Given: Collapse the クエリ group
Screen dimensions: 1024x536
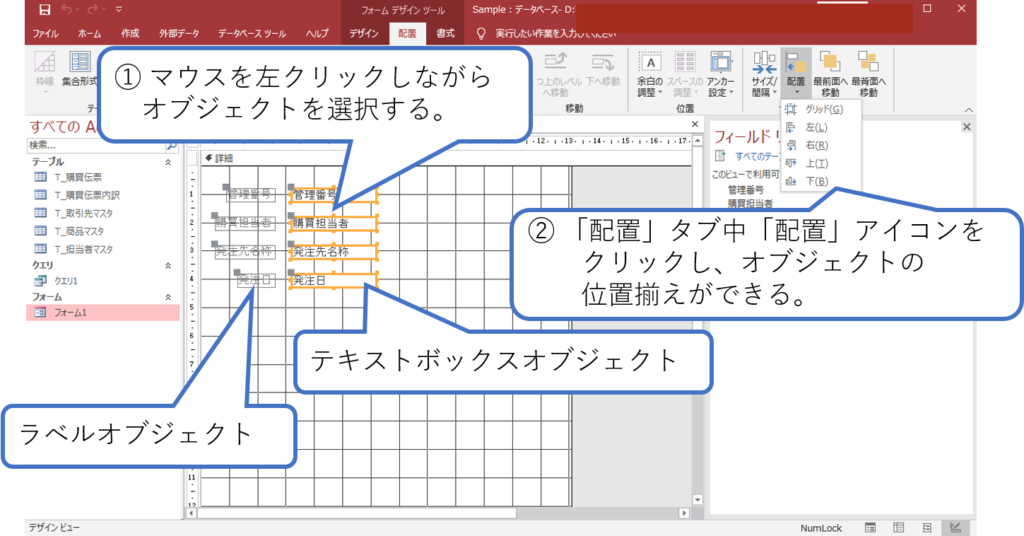Looking at the screenshot, I should (x=168, y=266).
